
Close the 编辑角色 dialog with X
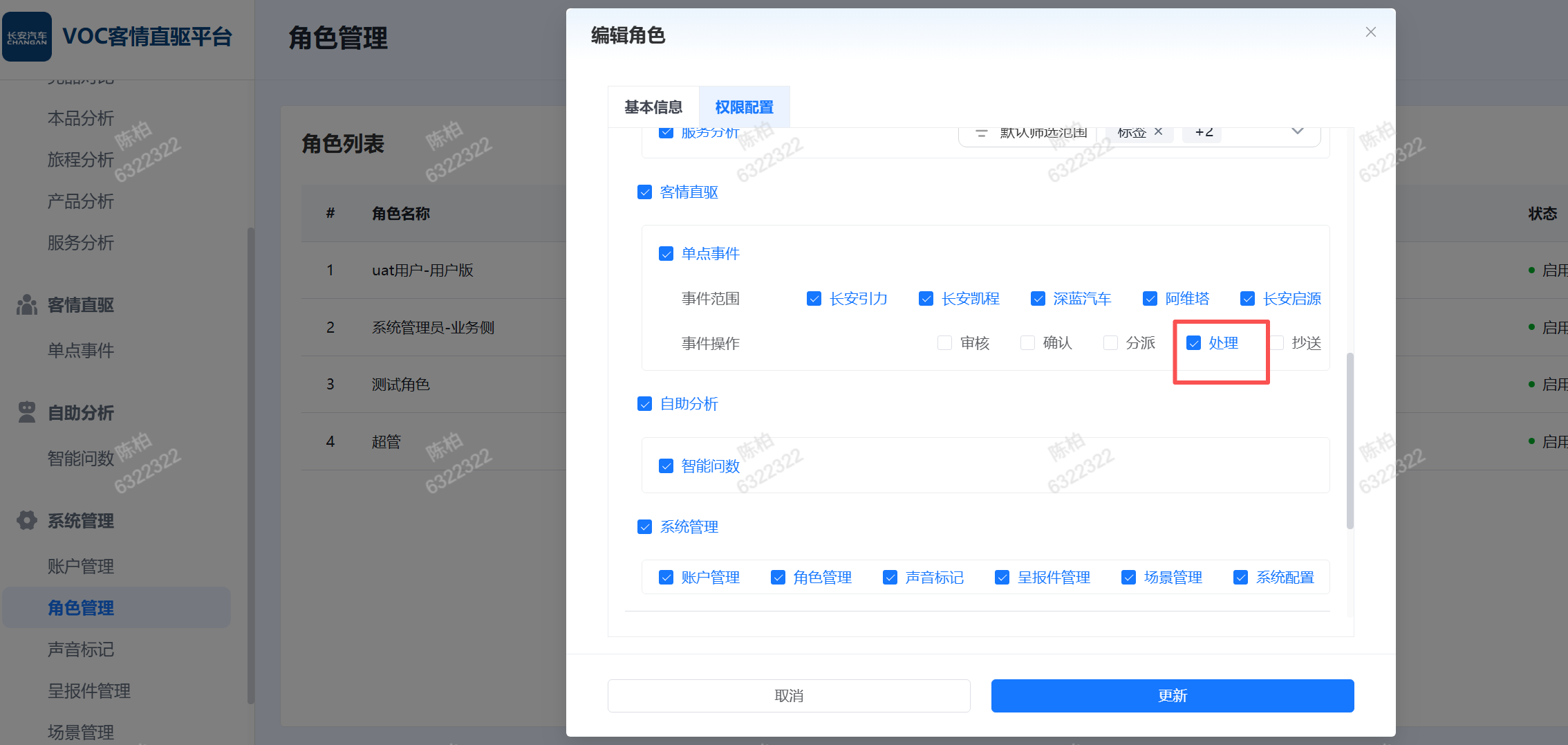pos(1370,33)
